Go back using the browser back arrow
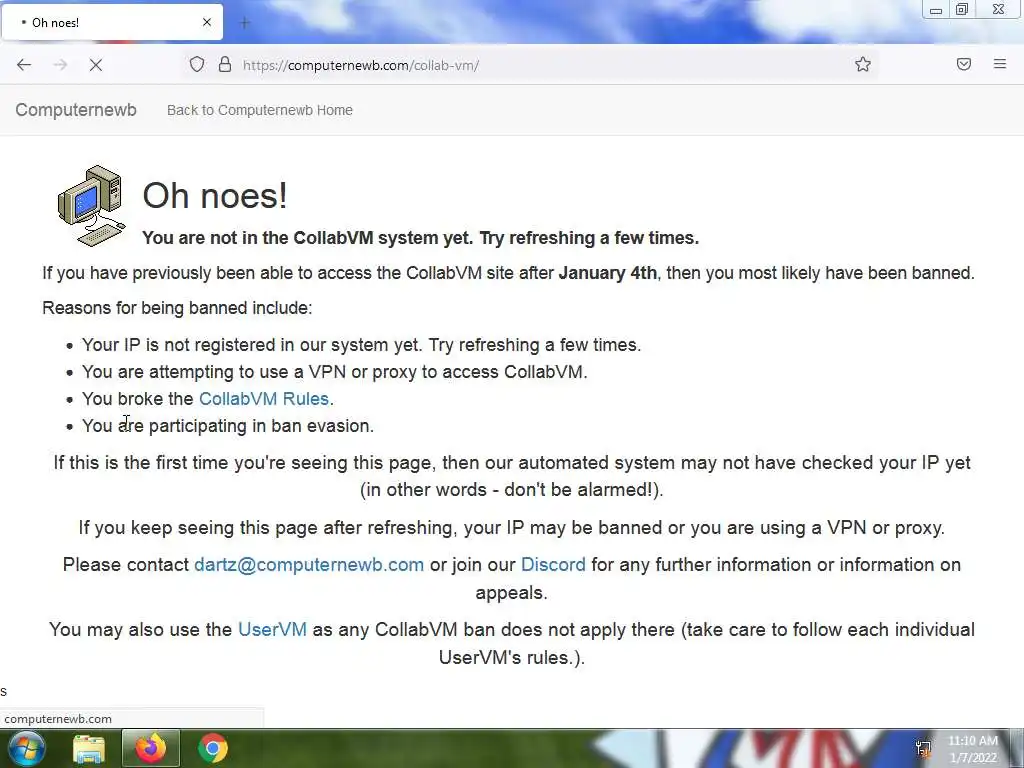1024x768 pixels. pos(24,65)
